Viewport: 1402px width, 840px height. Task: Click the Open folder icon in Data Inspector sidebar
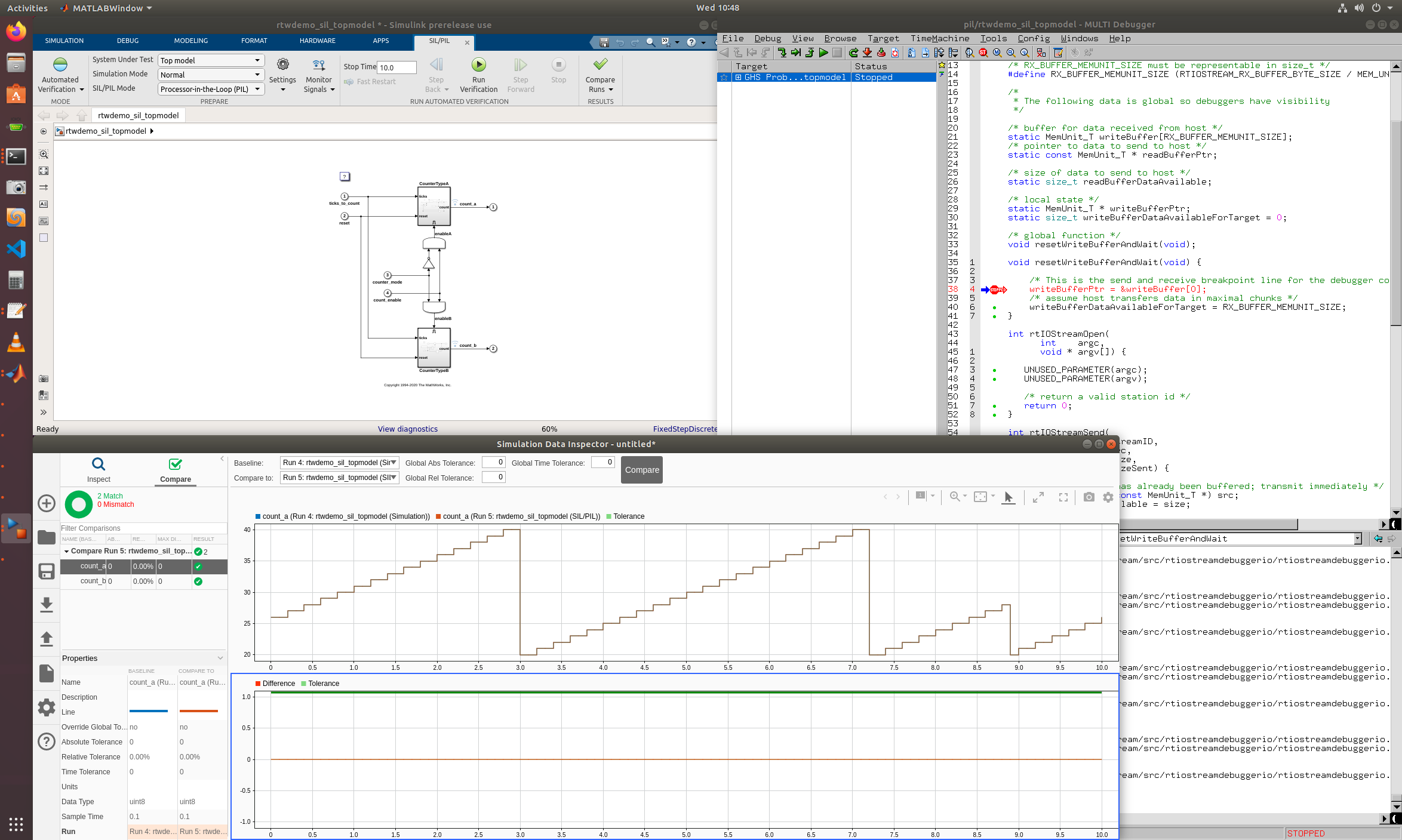(47, 537)
